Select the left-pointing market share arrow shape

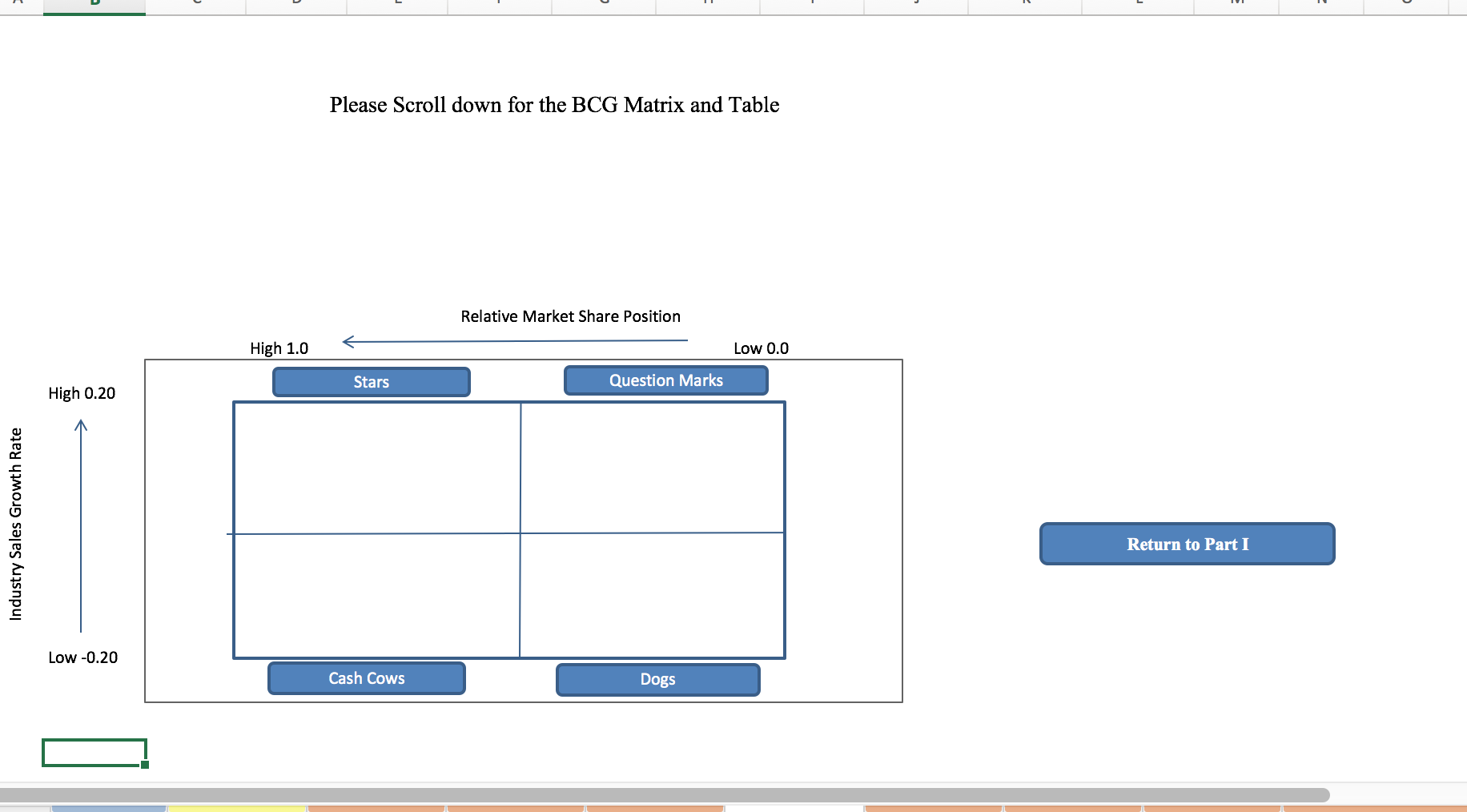(515, 341)
